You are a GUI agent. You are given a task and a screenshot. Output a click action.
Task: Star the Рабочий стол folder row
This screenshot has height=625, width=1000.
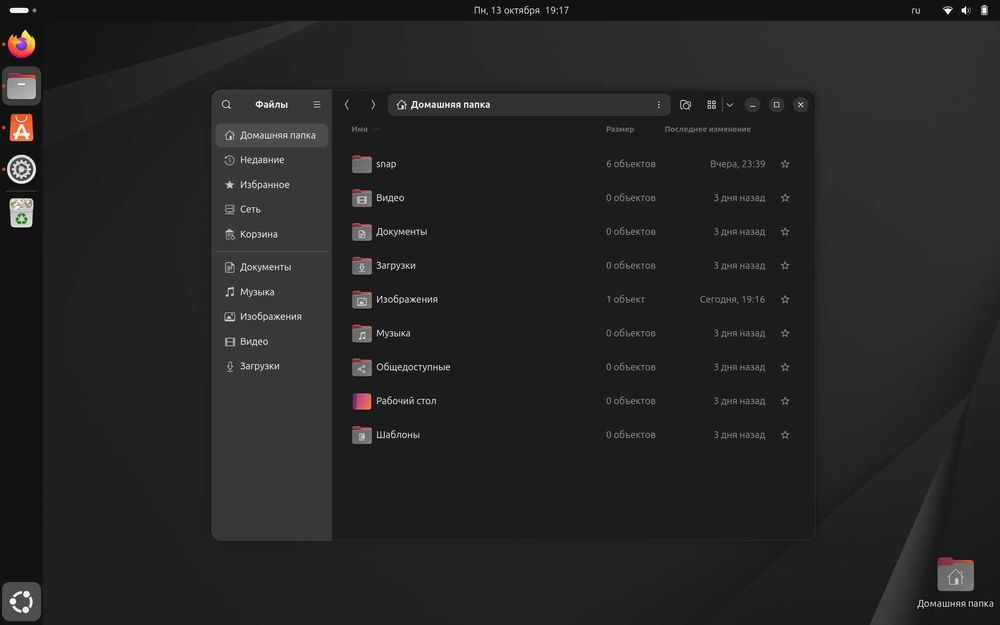click(x=785, y=401)
